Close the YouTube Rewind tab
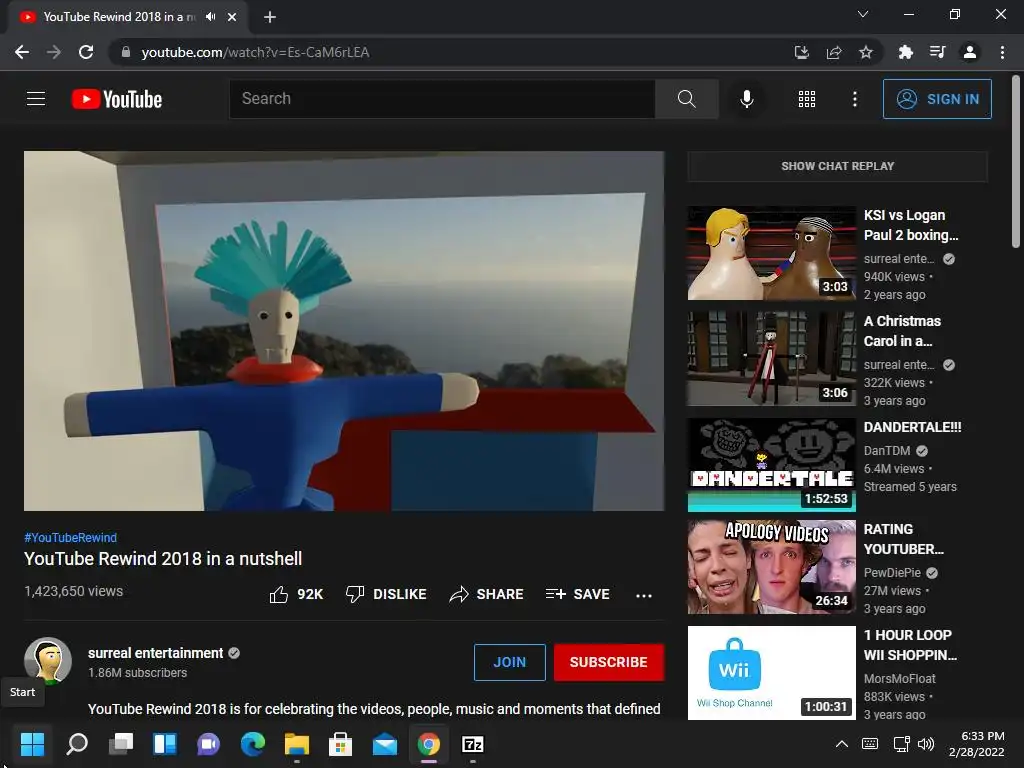 pyautogui.click(x=232, y=17)
